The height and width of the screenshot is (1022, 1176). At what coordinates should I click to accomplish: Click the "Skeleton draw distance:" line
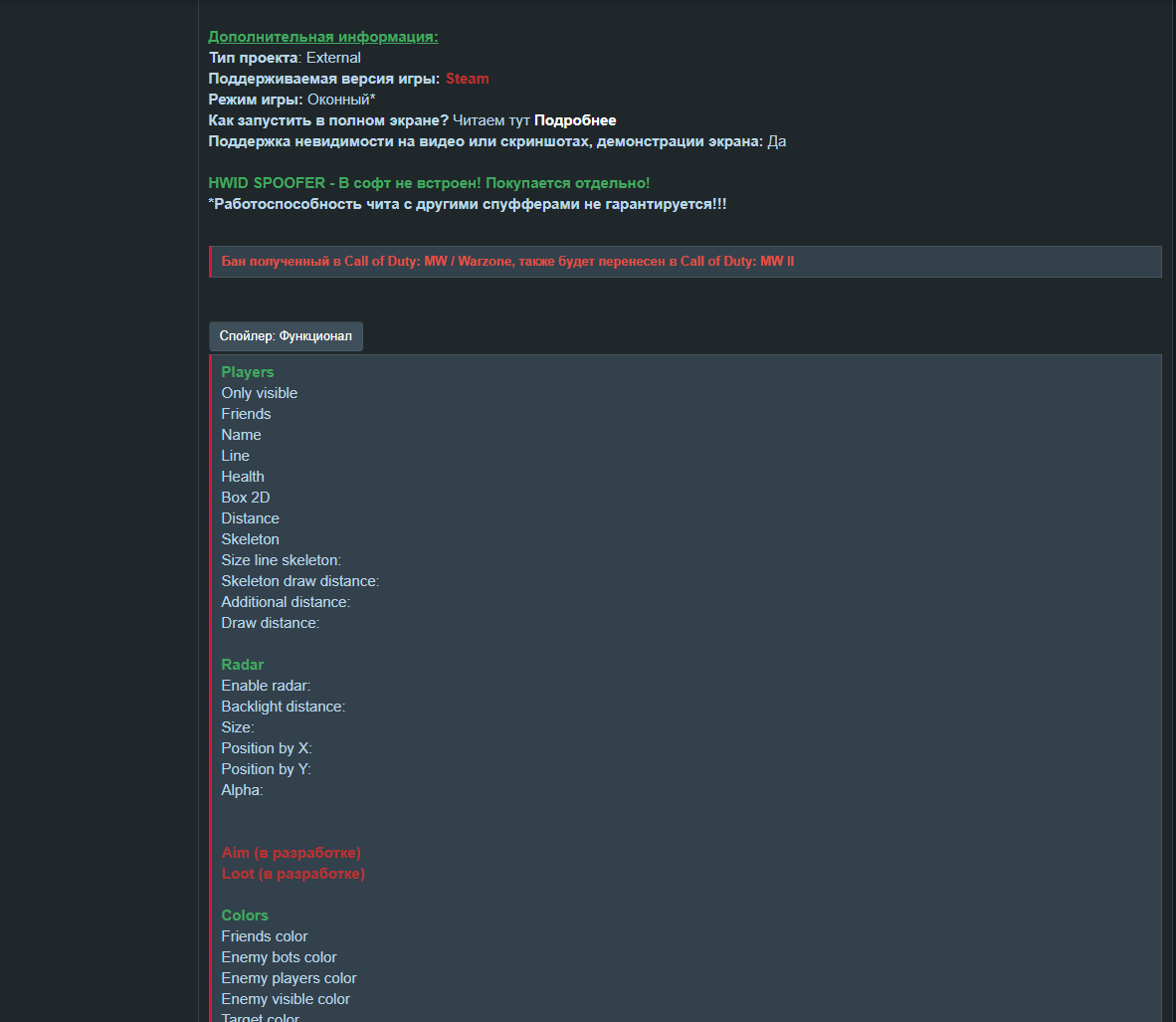(x=299, y=581)
